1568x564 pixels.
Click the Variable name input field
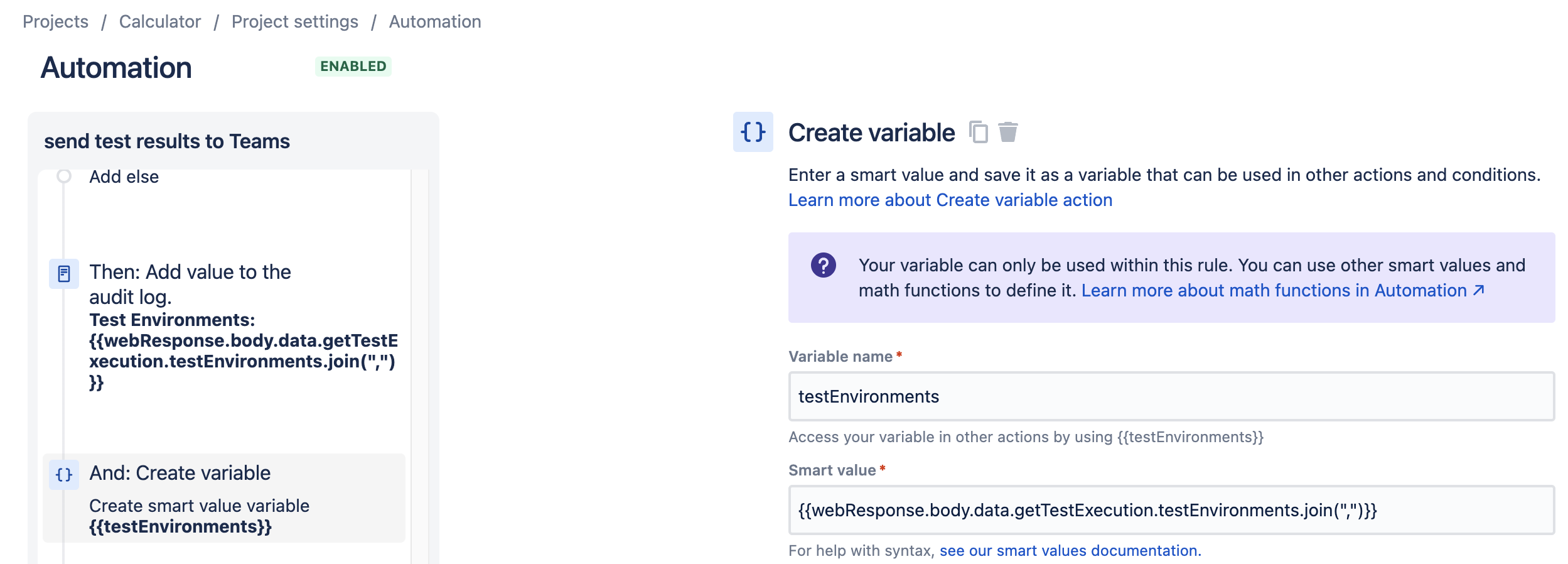(x=1171, y=396)
